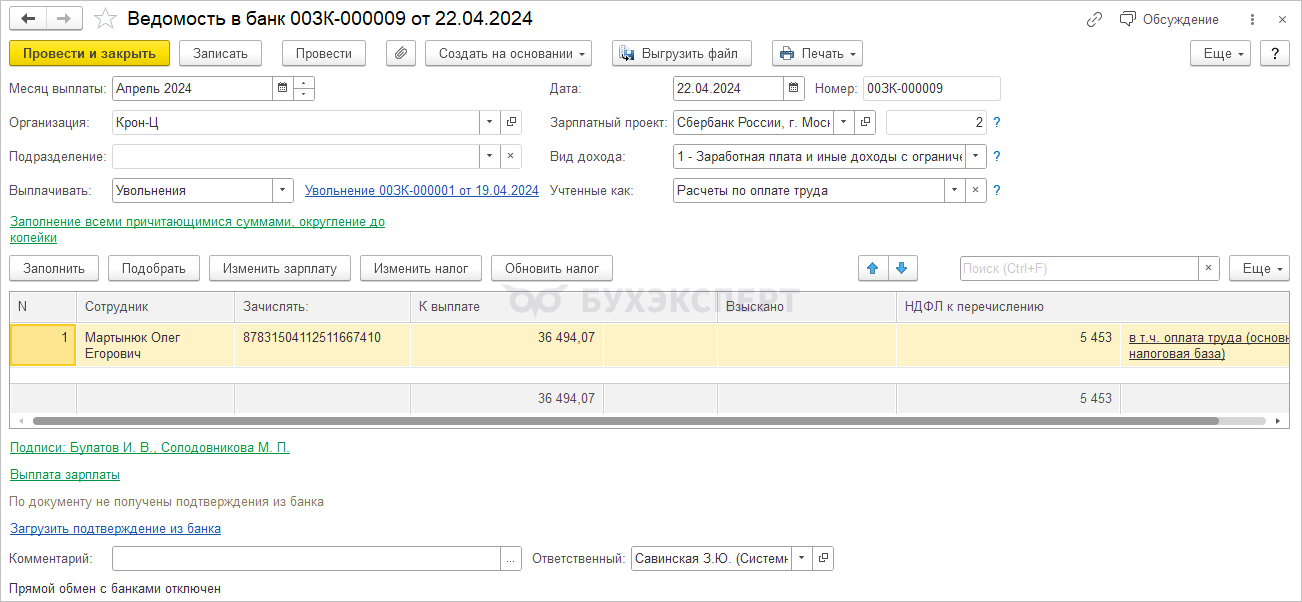Click Изменить зарплату button
Image resolution: width=1302 pixels, height=602 pixels.
(x=280, y=268)
